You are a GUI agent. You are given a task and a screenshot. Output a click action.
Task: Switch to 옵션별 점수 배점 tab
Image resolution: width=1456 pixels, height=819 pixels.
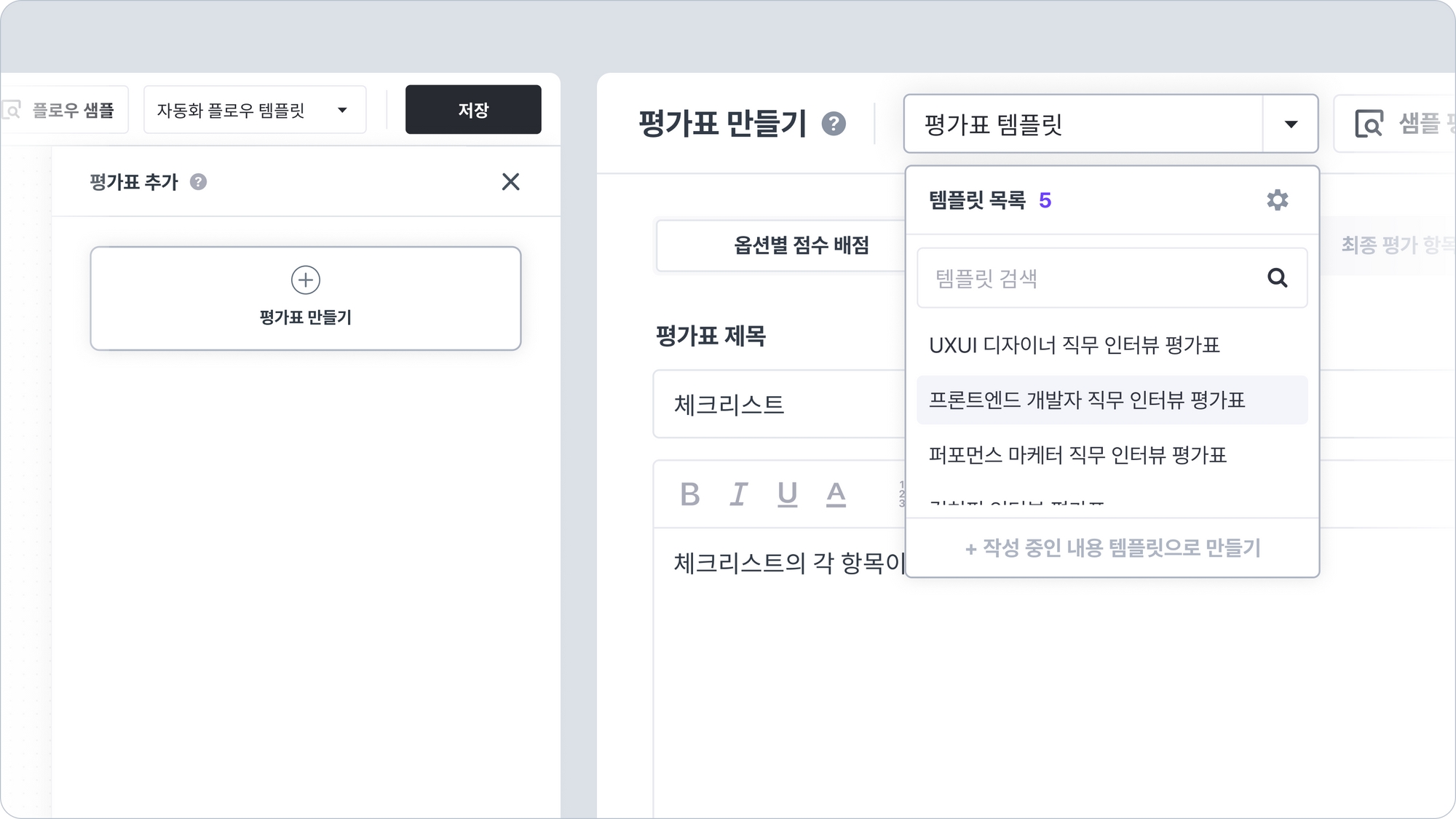pyautogui.click(x=801, y=245)
